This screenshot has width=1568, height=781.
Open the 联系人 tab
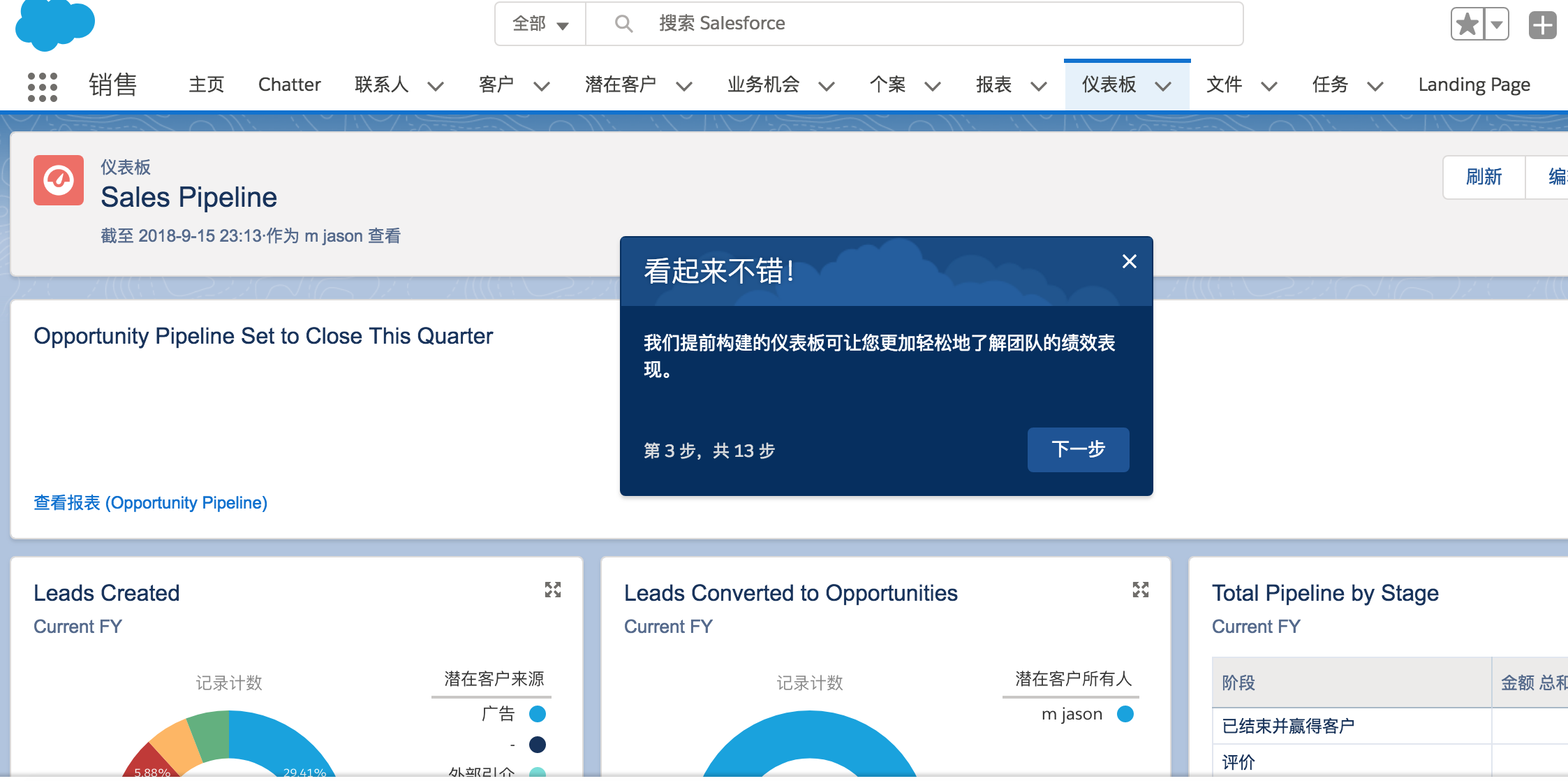381,85
